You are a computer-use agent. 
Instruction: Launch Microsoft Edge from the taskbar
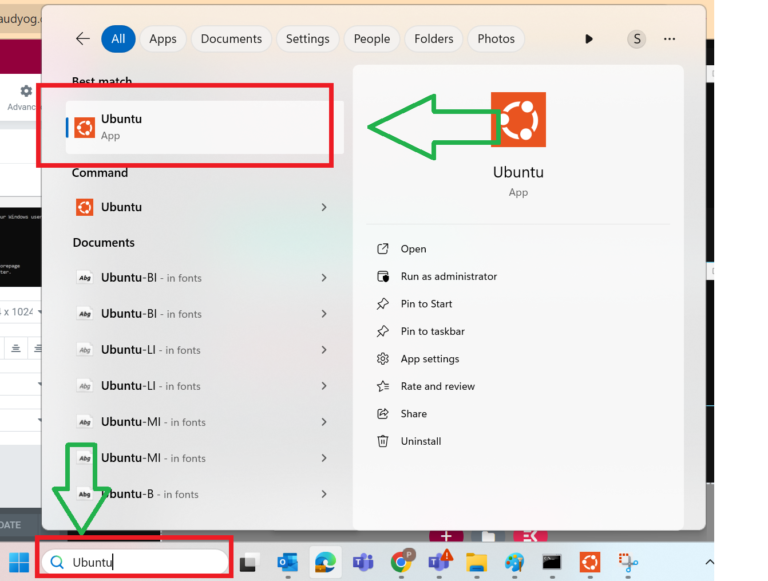click(324, 562)
